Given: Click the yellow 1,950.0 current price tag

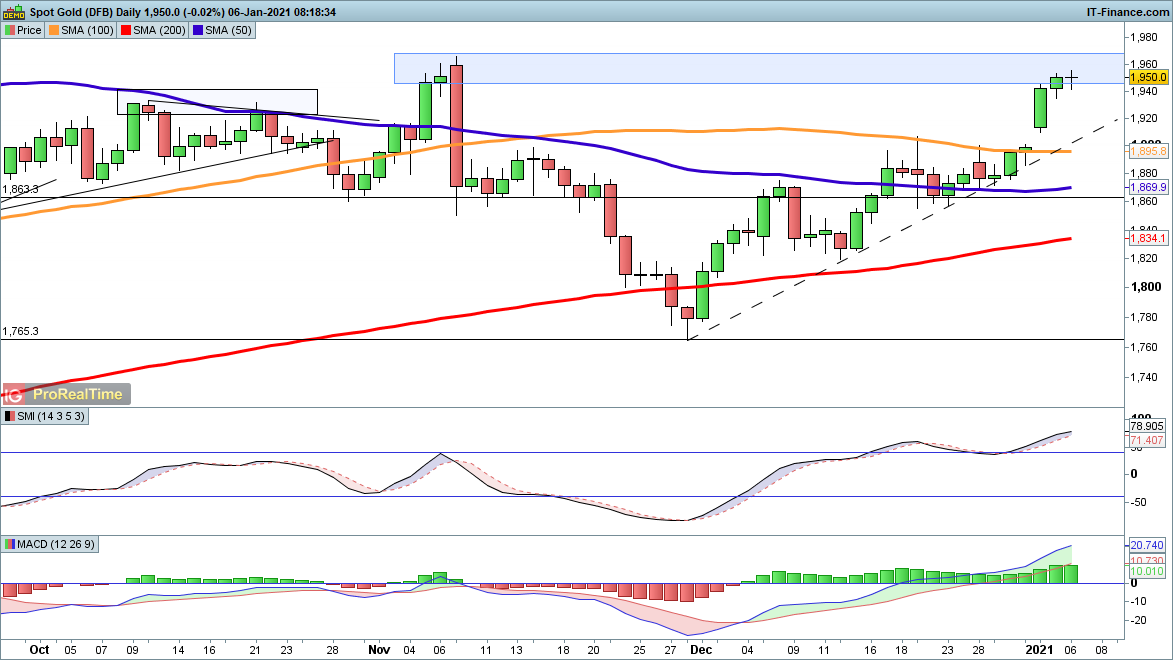Looking at the screenshot, I should (1147, 77).
